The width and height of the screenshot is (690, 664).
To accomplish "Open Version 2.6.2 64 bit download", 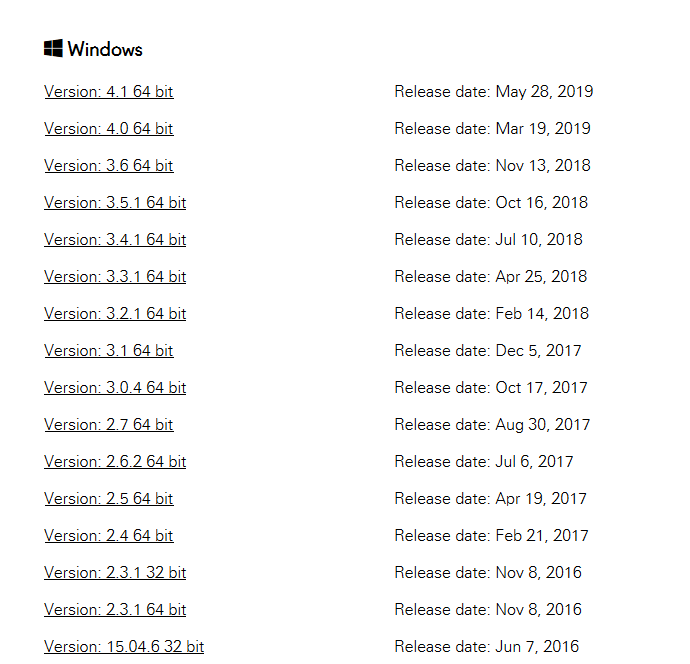I will click(115, 462).
